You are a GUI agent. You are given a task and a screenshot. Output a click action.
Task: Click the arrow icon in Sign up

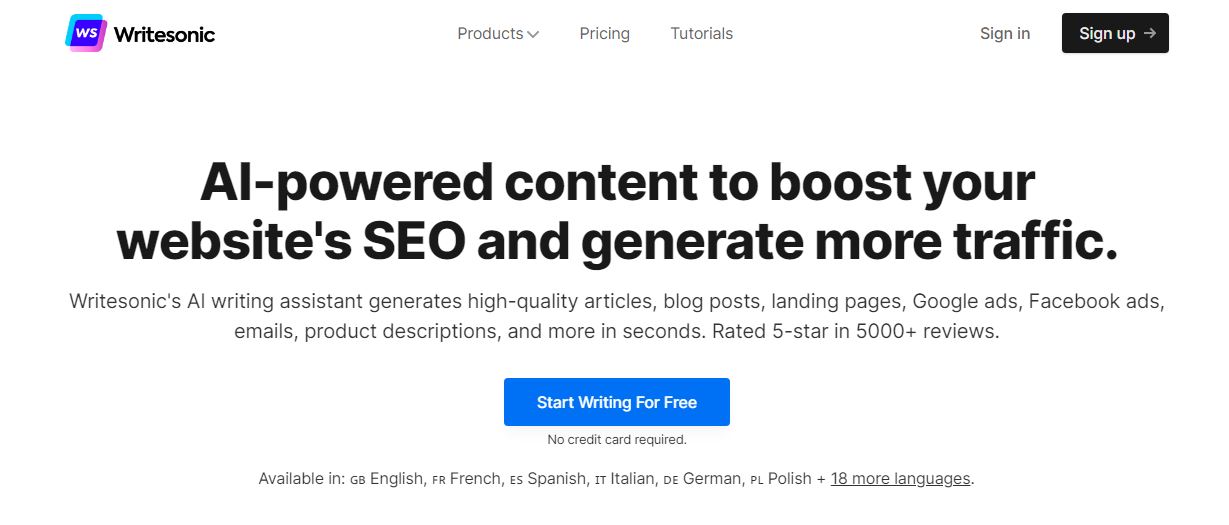(1150, 33)
